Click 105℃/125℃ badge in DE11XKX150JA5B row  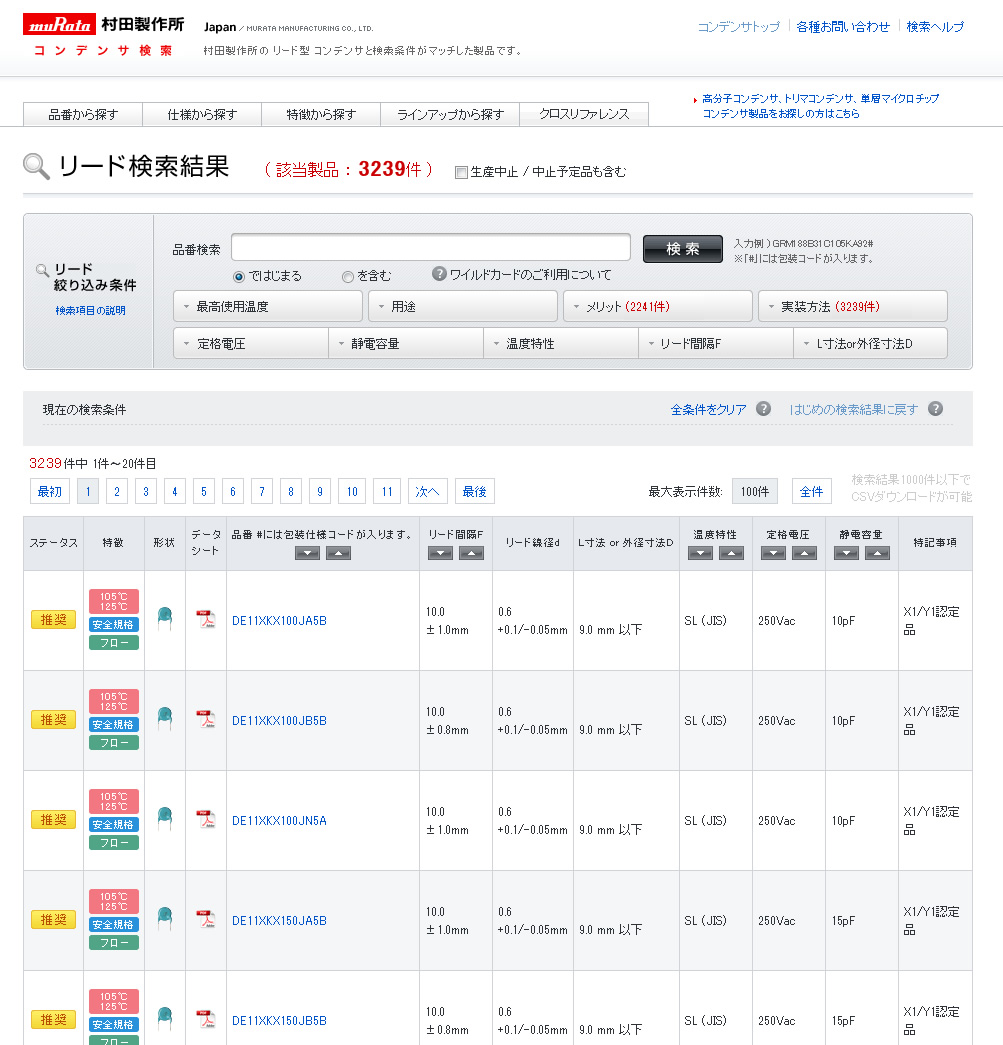click(113, 901)
